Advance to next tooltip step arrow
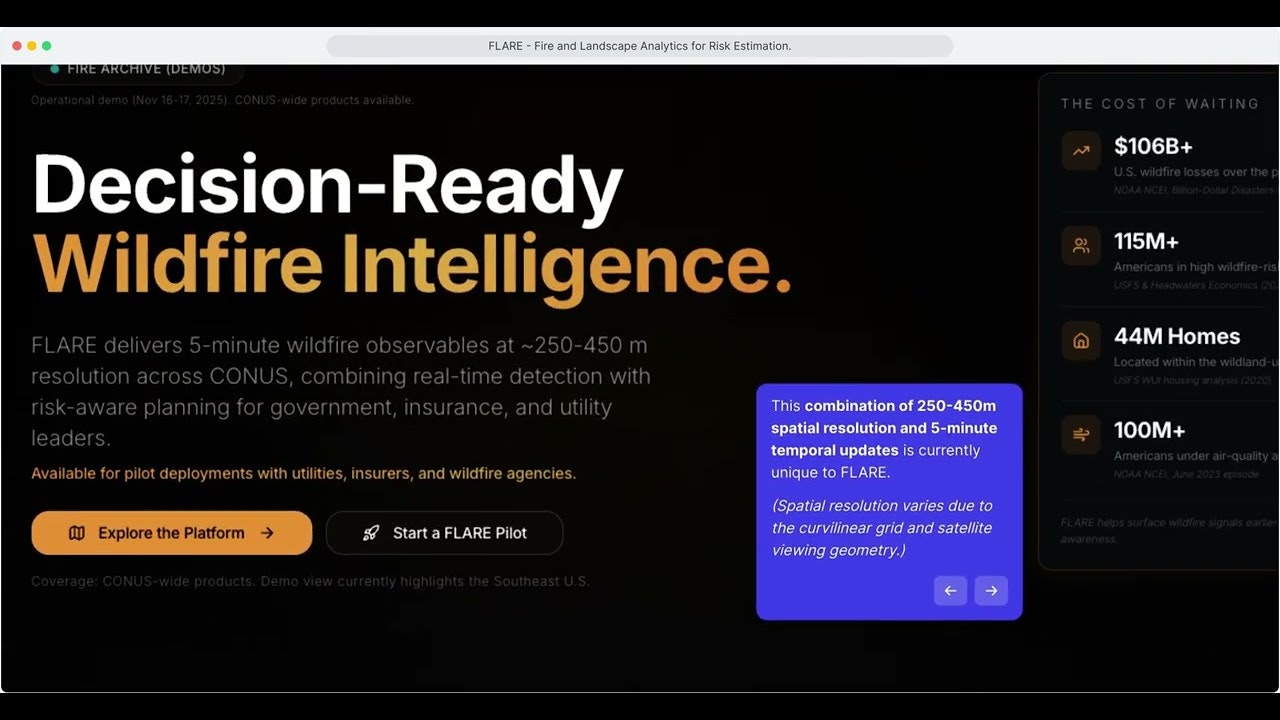Image resolution: width=1280 pixels, height=720 pixels. pyautogui.click(x=991, y=590)
